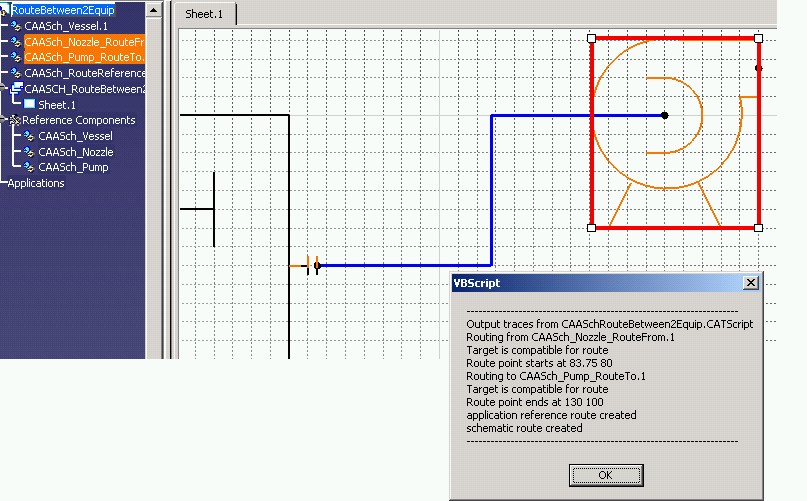The height and width of the screenshot is (501, 807).
Task: Collapse the CAASCH_RouteBetween2 drawing node
Action: coord(3,89)
